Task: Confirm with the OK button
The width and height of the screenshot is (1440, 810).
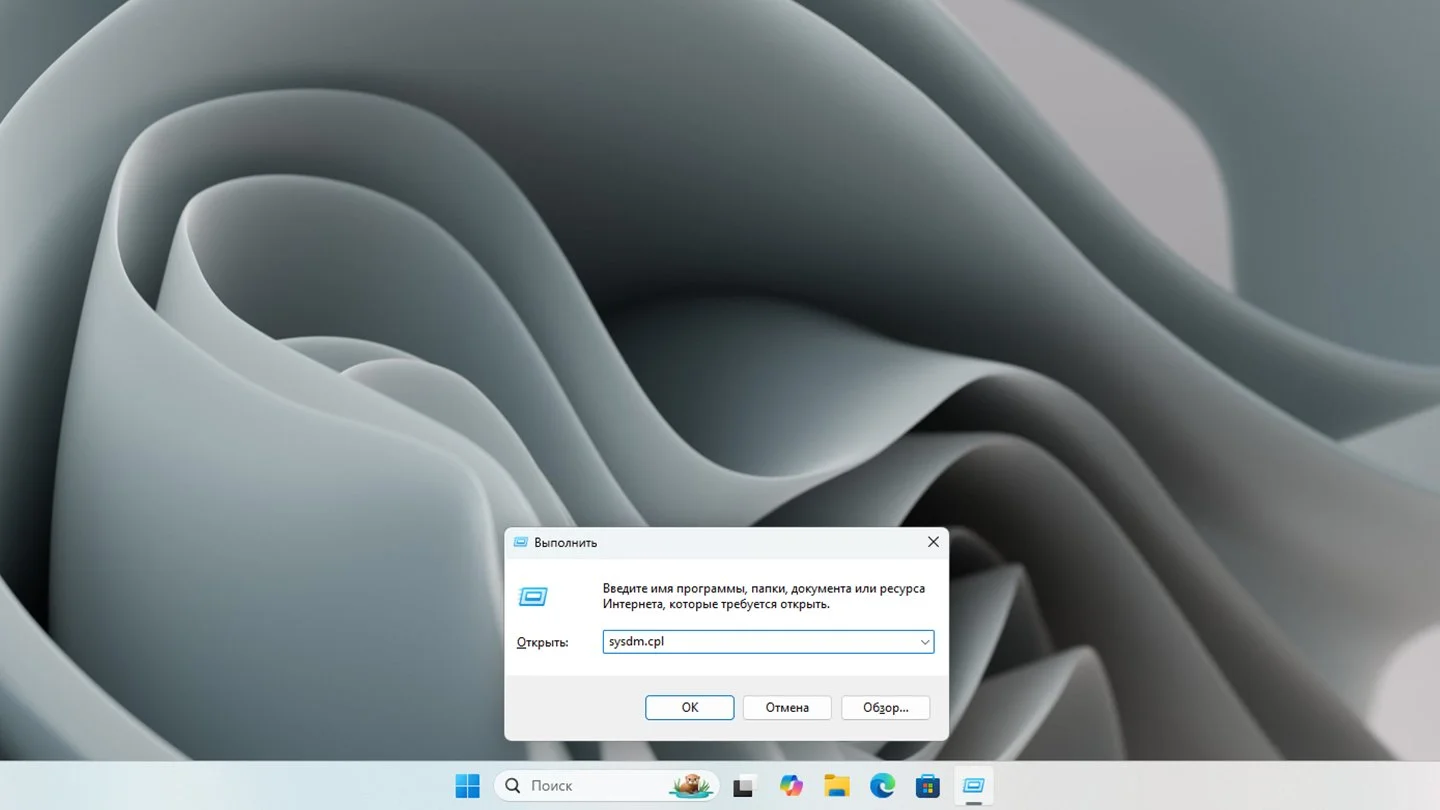Action: (690, 707)
